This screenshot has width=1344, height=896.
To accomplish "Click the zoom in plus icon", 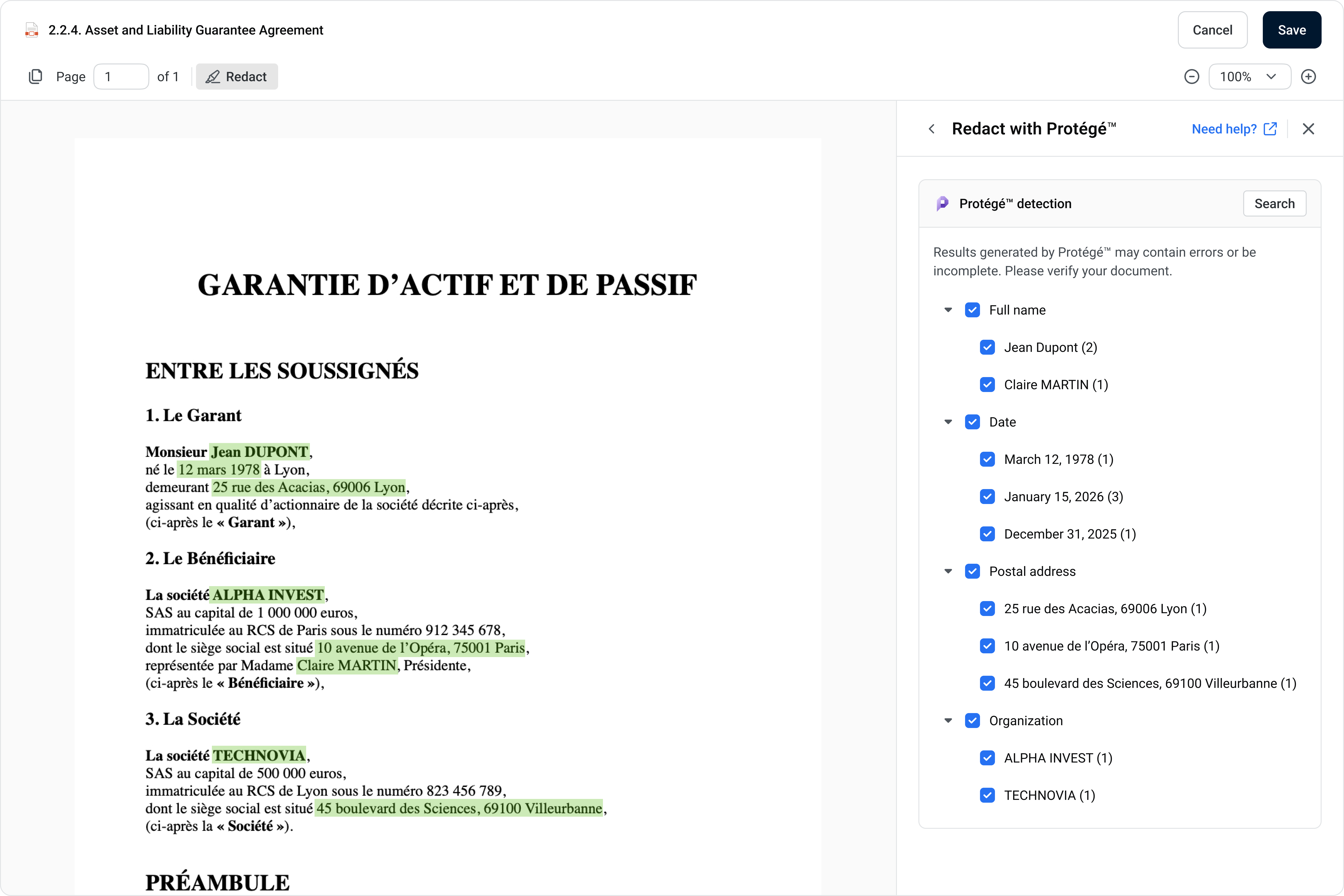I will click(1308, 77).
